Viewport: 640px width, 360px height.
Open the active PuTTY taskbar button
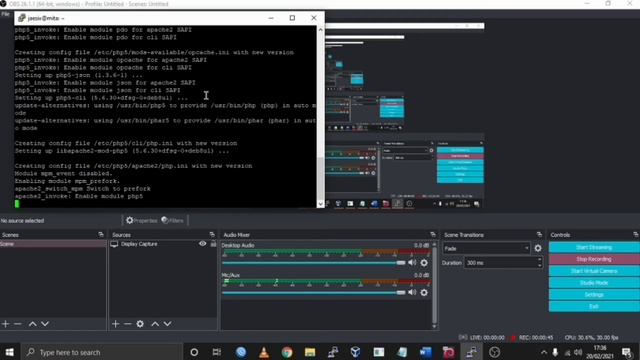pos(471,352)
